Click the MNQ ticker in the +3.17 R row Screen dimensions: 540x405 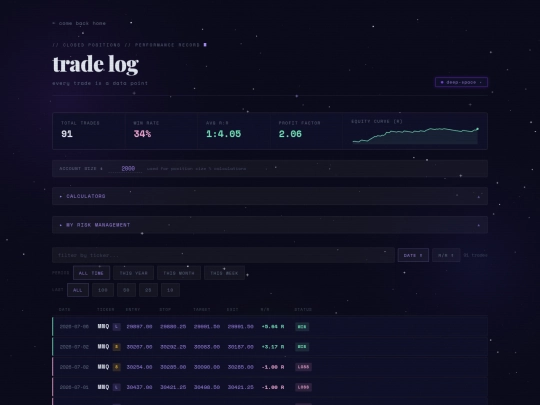(x=103, y=346)
